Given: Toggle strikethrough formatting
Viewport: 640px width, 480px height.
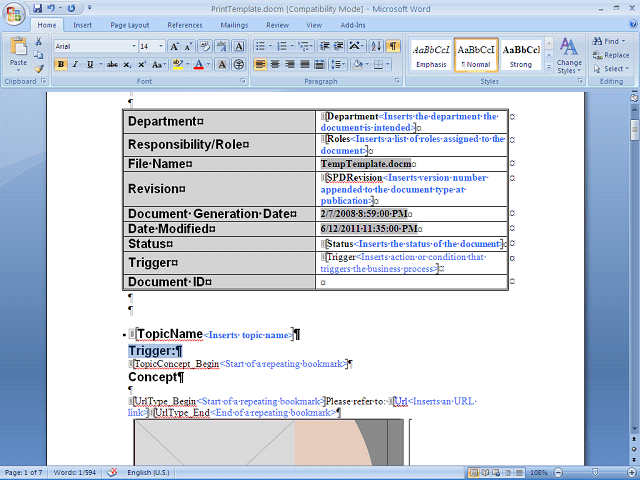Looking at the screenshot, I should point(112,64).
